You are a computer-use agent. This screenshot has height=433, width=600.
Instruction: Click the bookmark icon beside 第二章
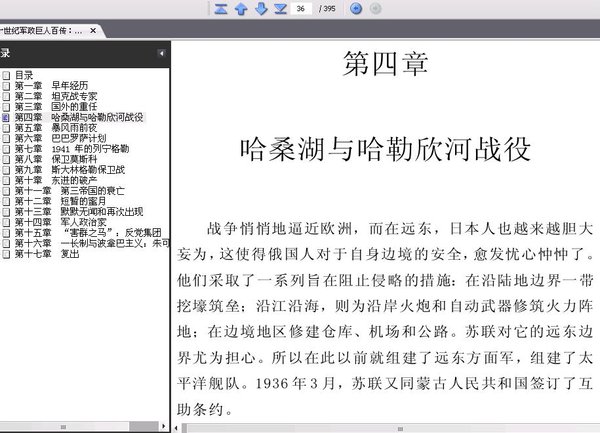[x=6, y=96]
